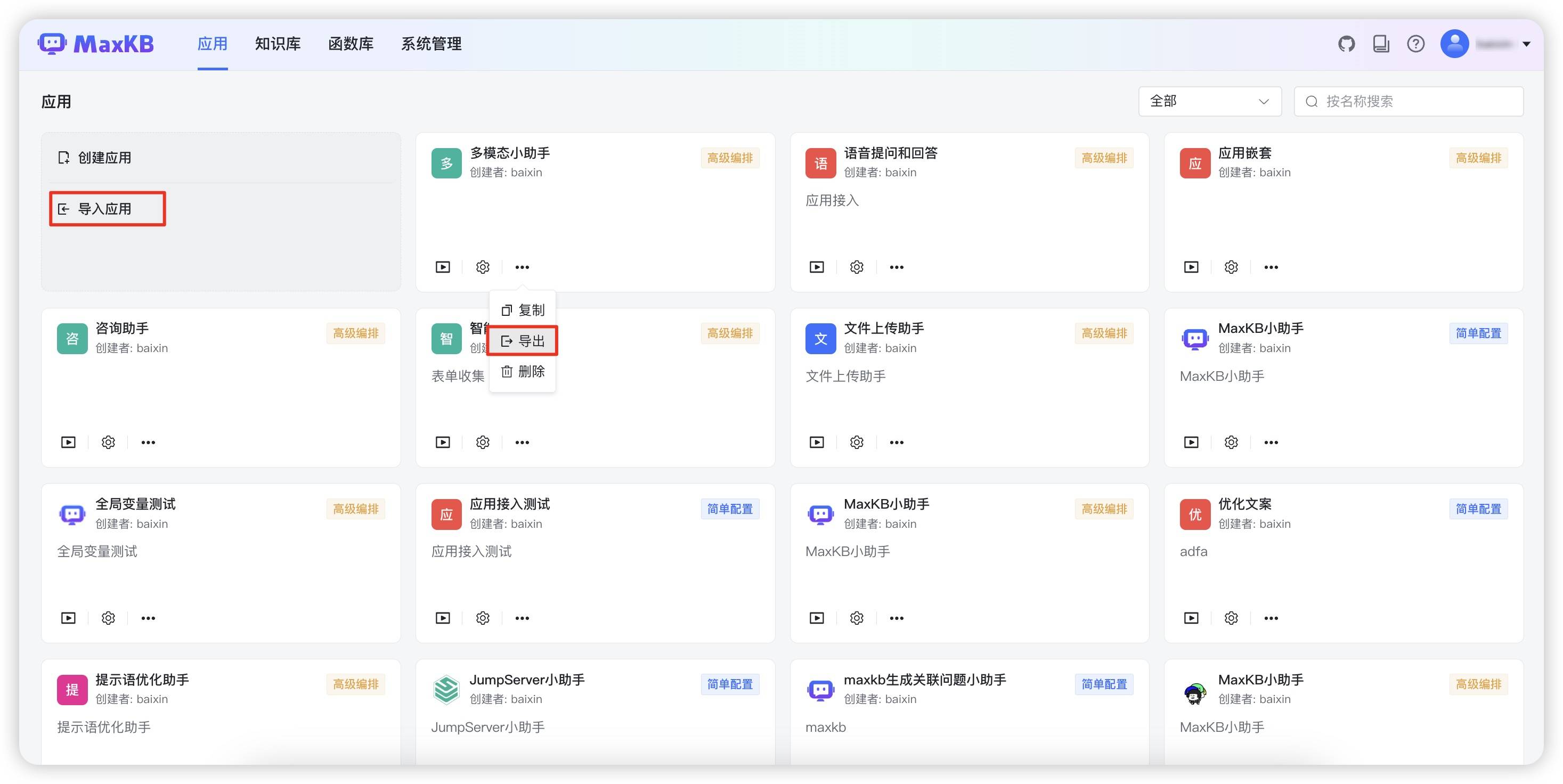
Task: Click the 简单配置 tag on 优化文案
Action: click(1478, 509)
